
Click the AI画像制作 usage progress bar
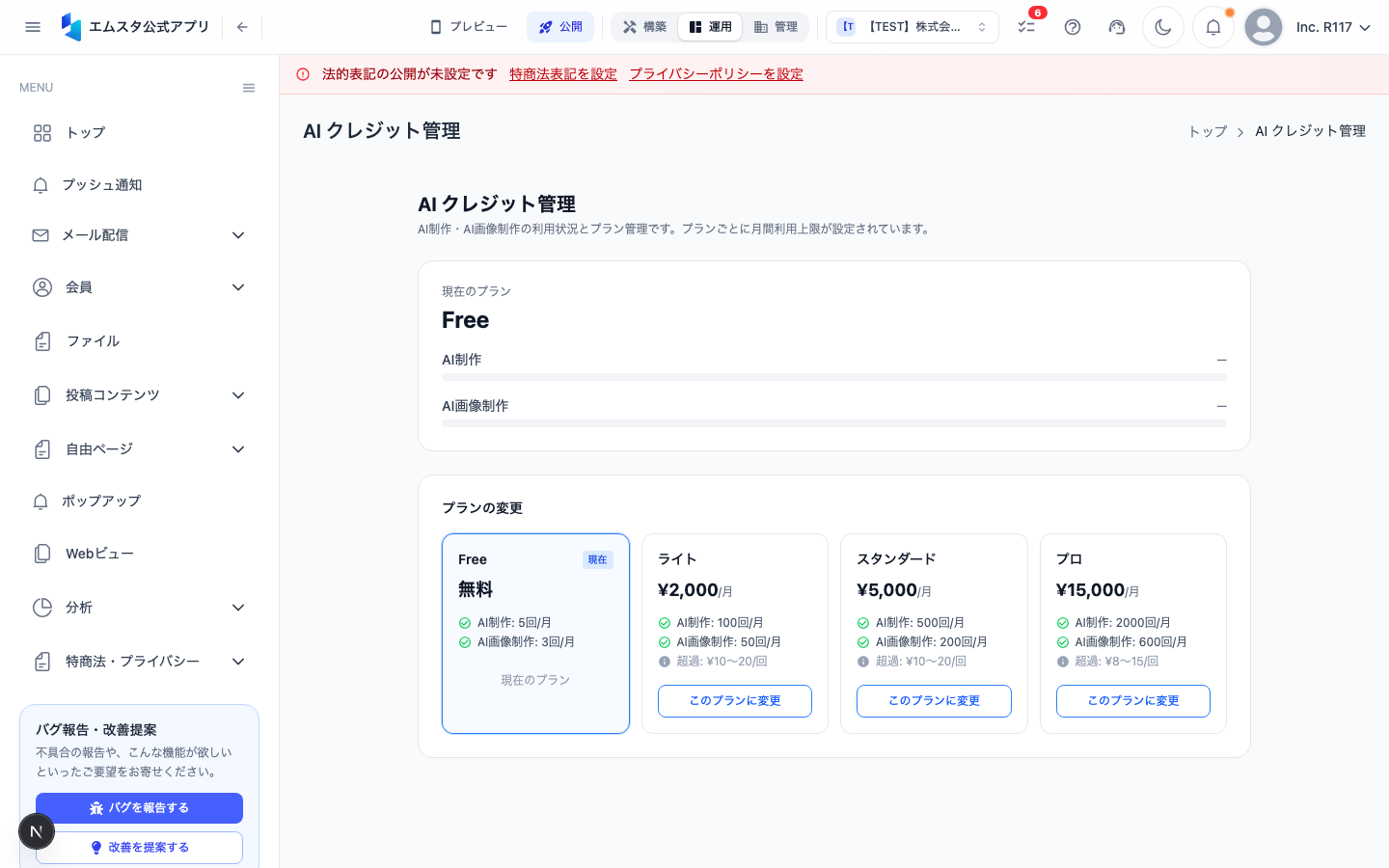(834, 423)
